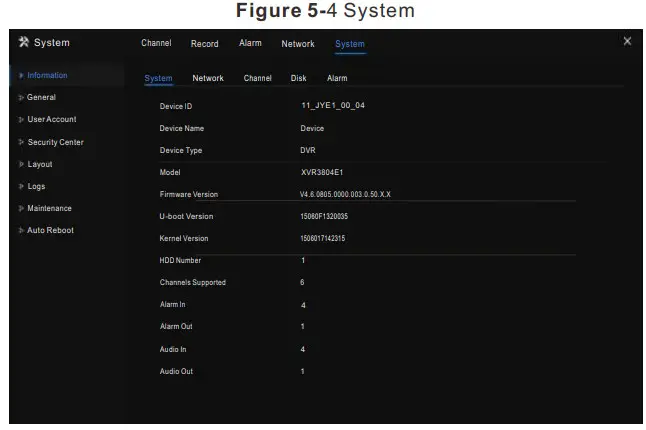The height and width of the screenshot is (430, 646).
Task: Click the Alarm In label
Action: point(172,304)
